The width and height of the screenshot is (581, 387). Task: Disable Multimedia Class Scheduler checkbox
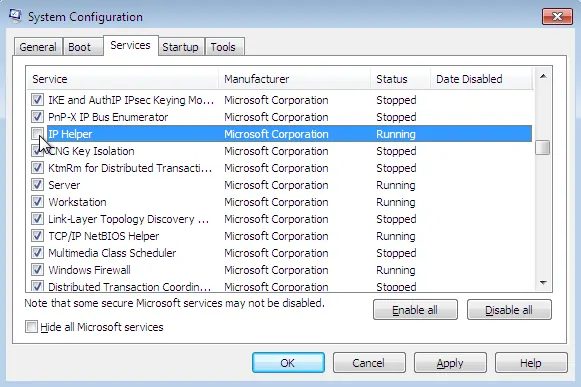(x=37, y=253)
